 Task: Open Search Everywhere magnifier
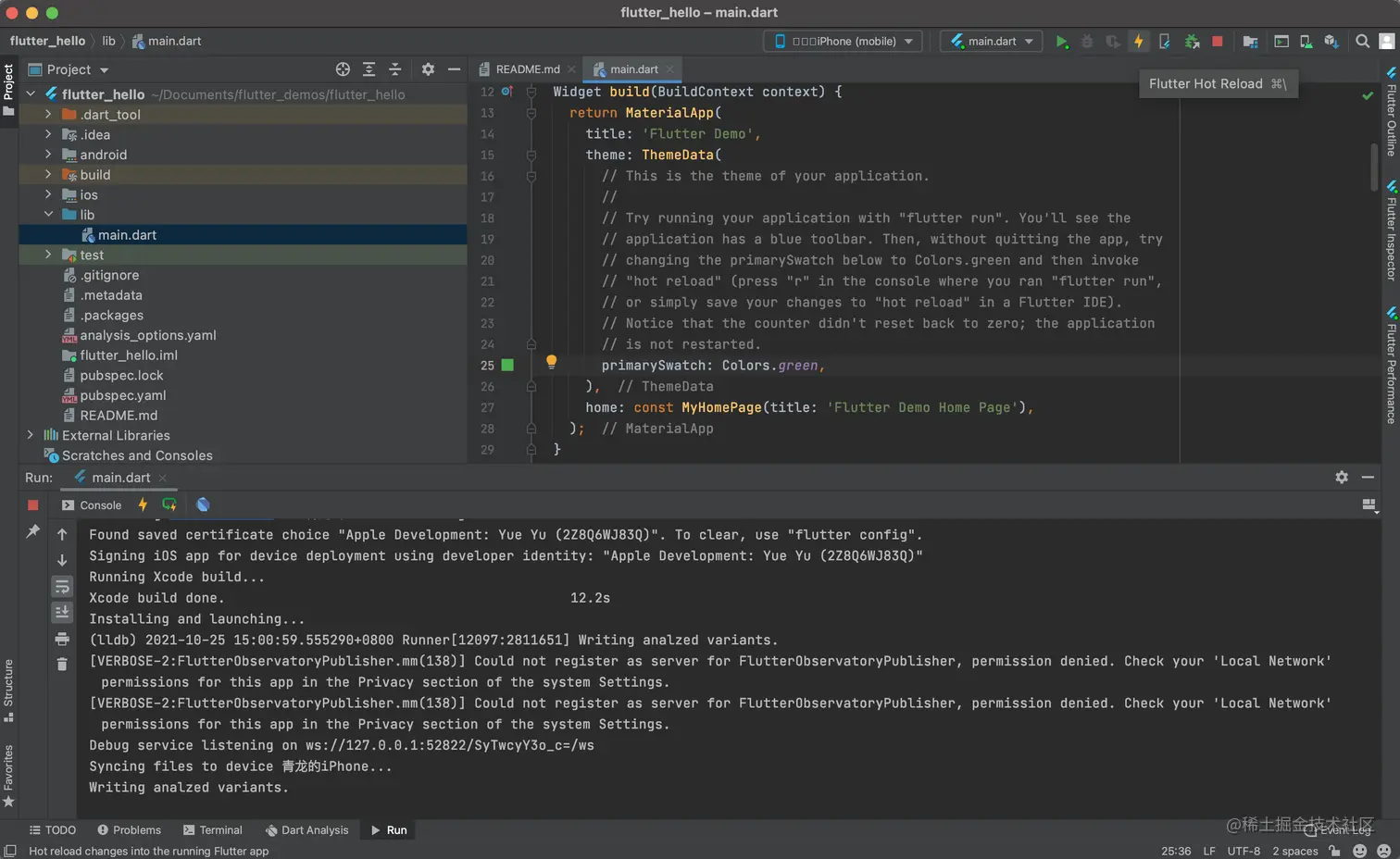[x=1362, y=42]
